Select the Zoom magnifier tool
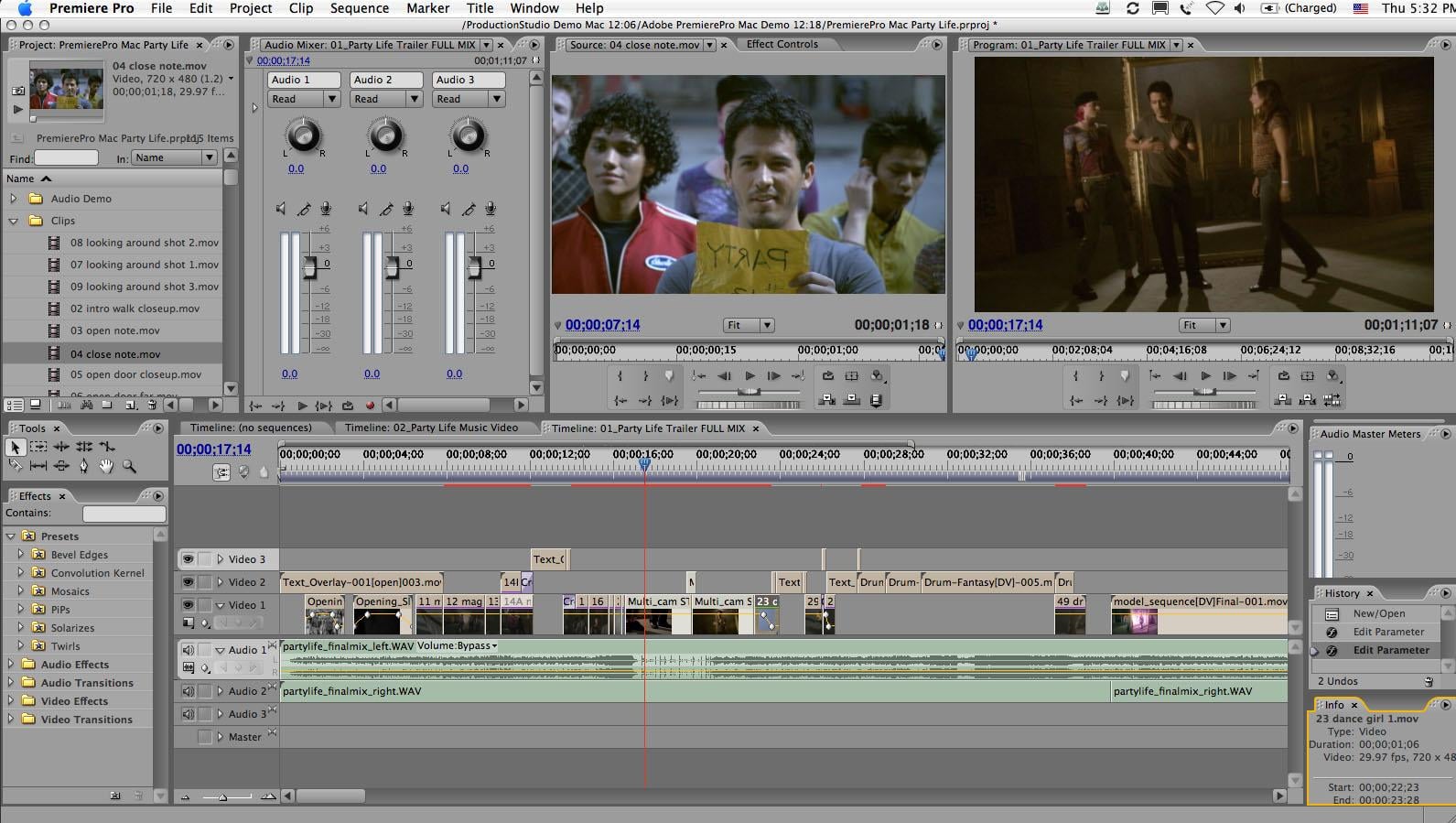 (x=129, y=467)
